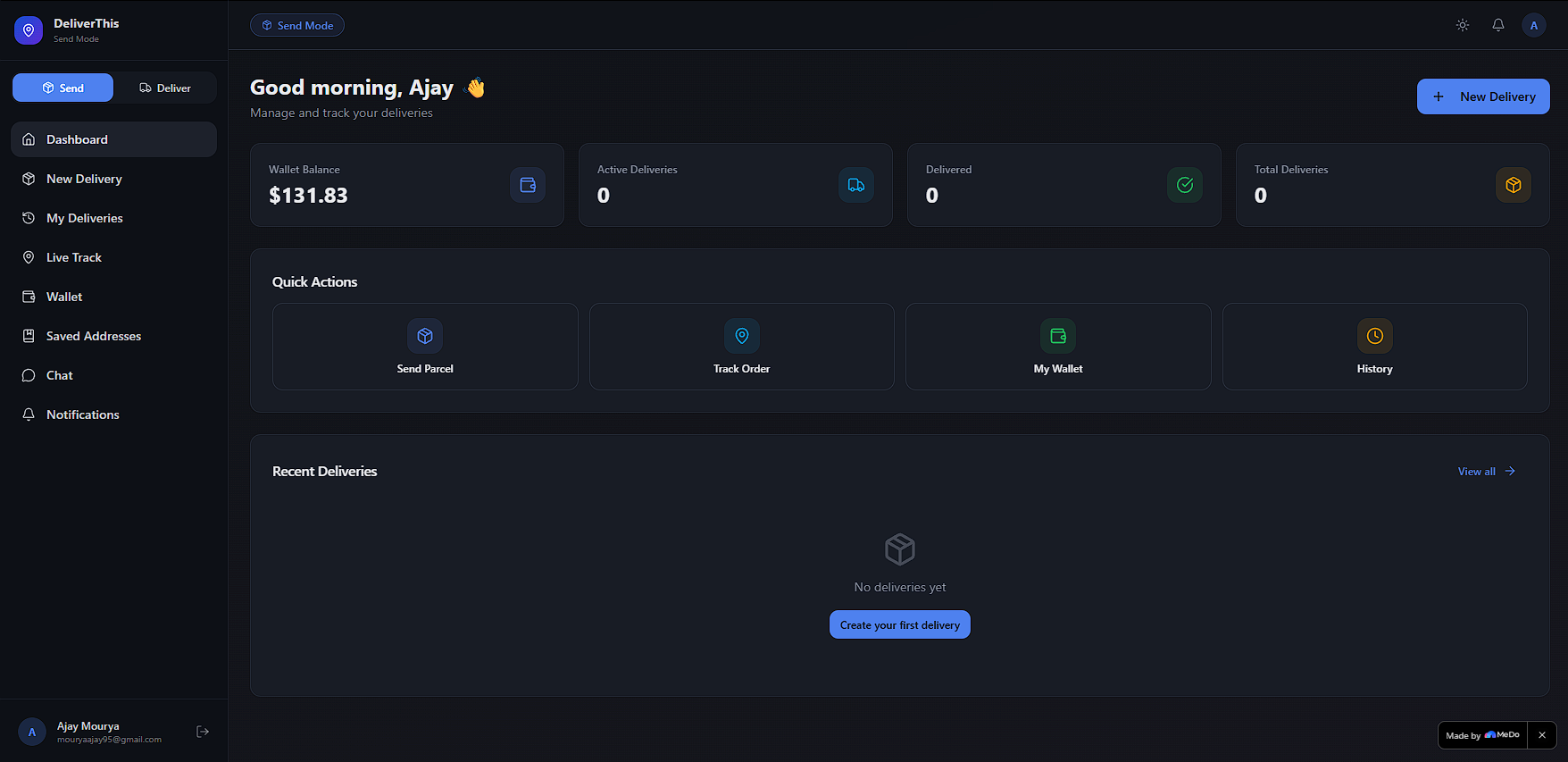Click the Active Deliveries label
Image resolution: width=1568 pixels, height=762 pixels.
(x=638, y=170)
